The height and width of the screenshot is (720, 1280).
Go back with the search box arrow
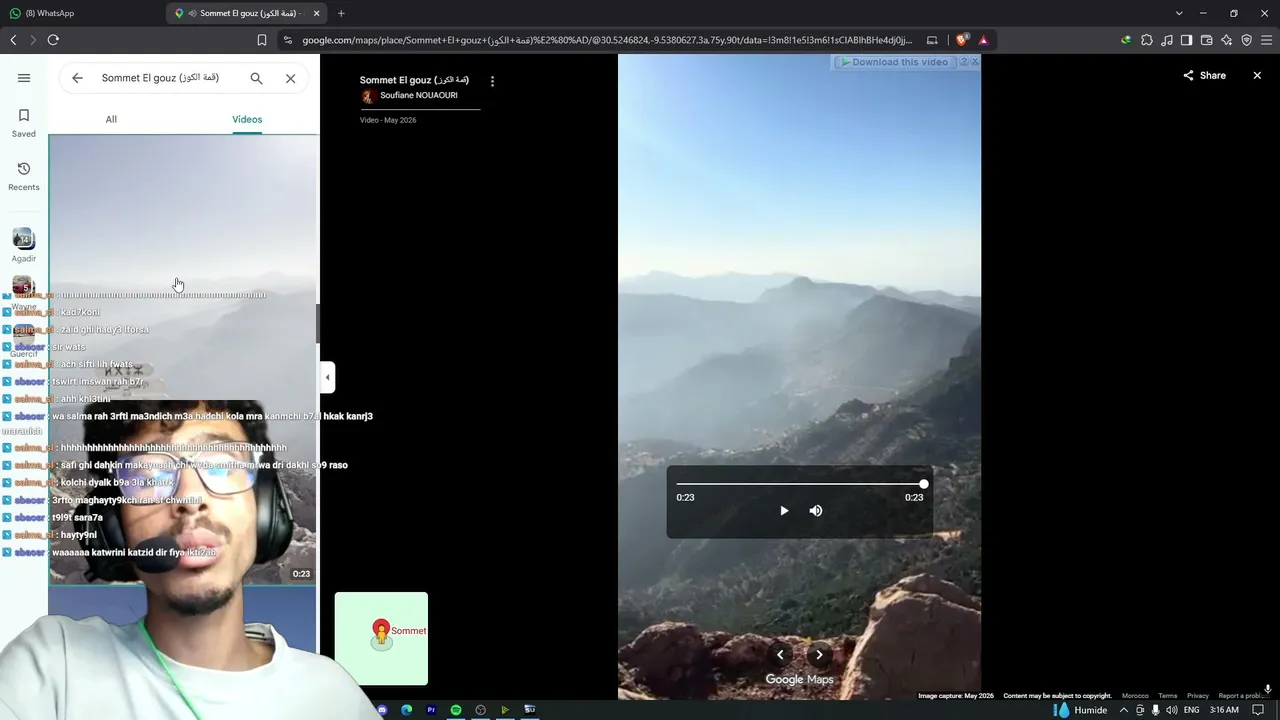77,78
